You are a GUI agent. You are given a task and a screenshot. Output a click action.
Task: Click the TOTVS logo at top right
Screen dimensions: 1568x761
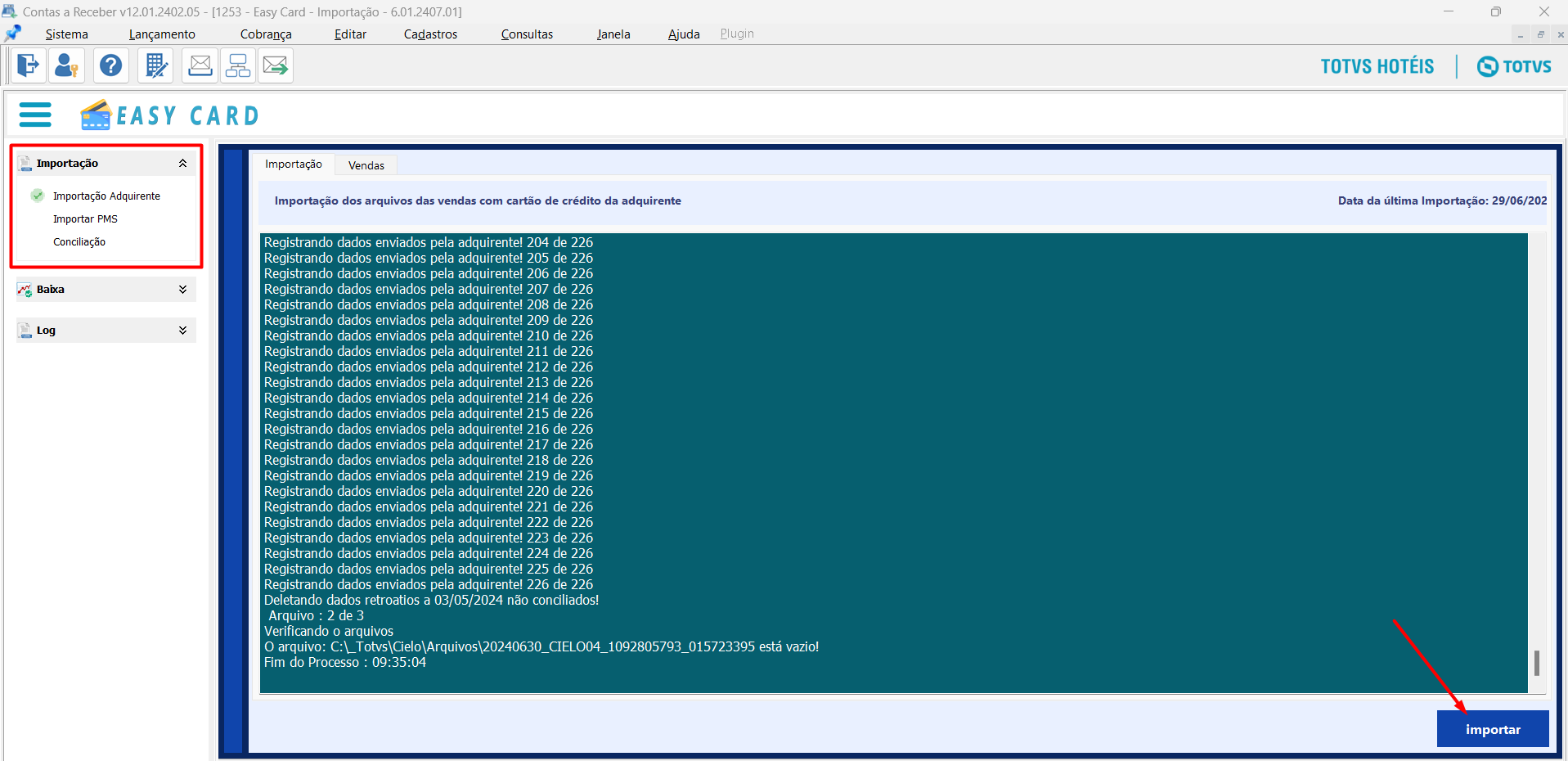[x=1514, y=66]
